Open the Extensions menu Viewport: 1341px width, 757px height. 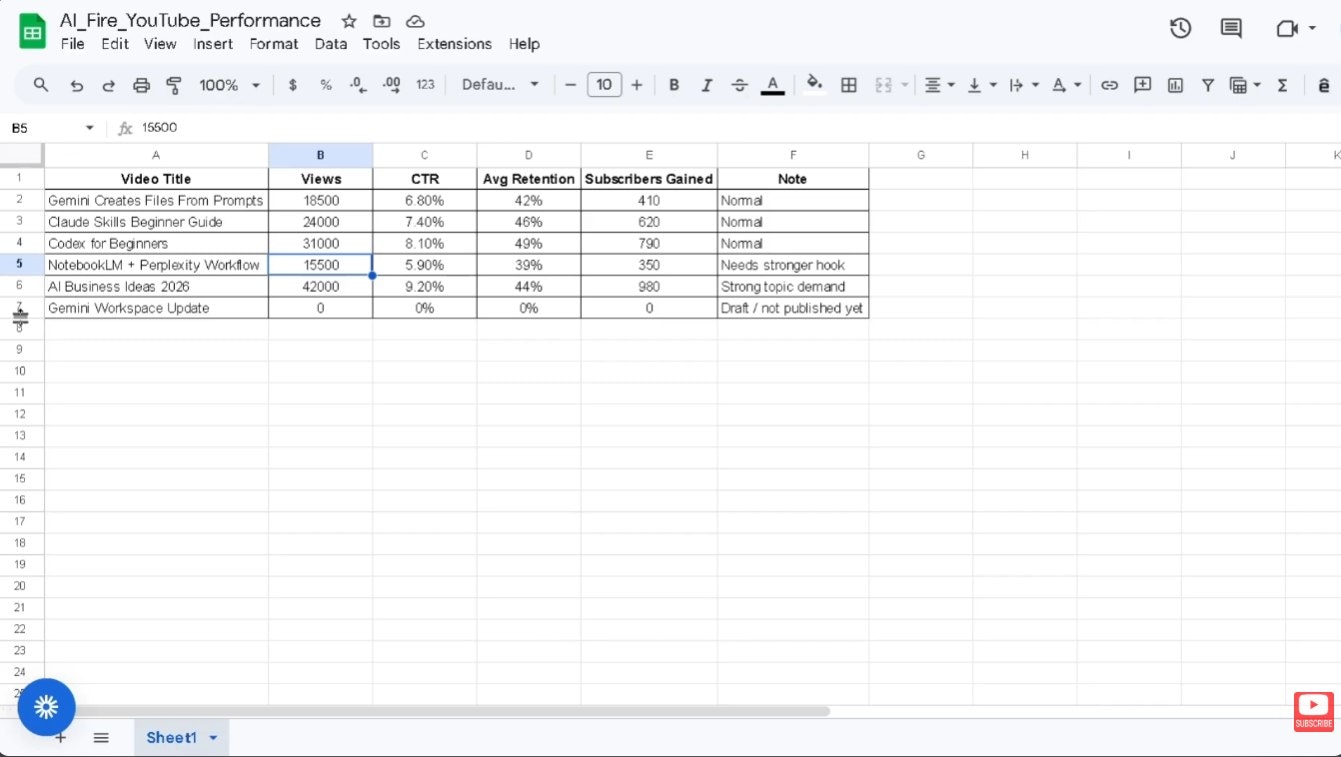[x=454, y=44]
